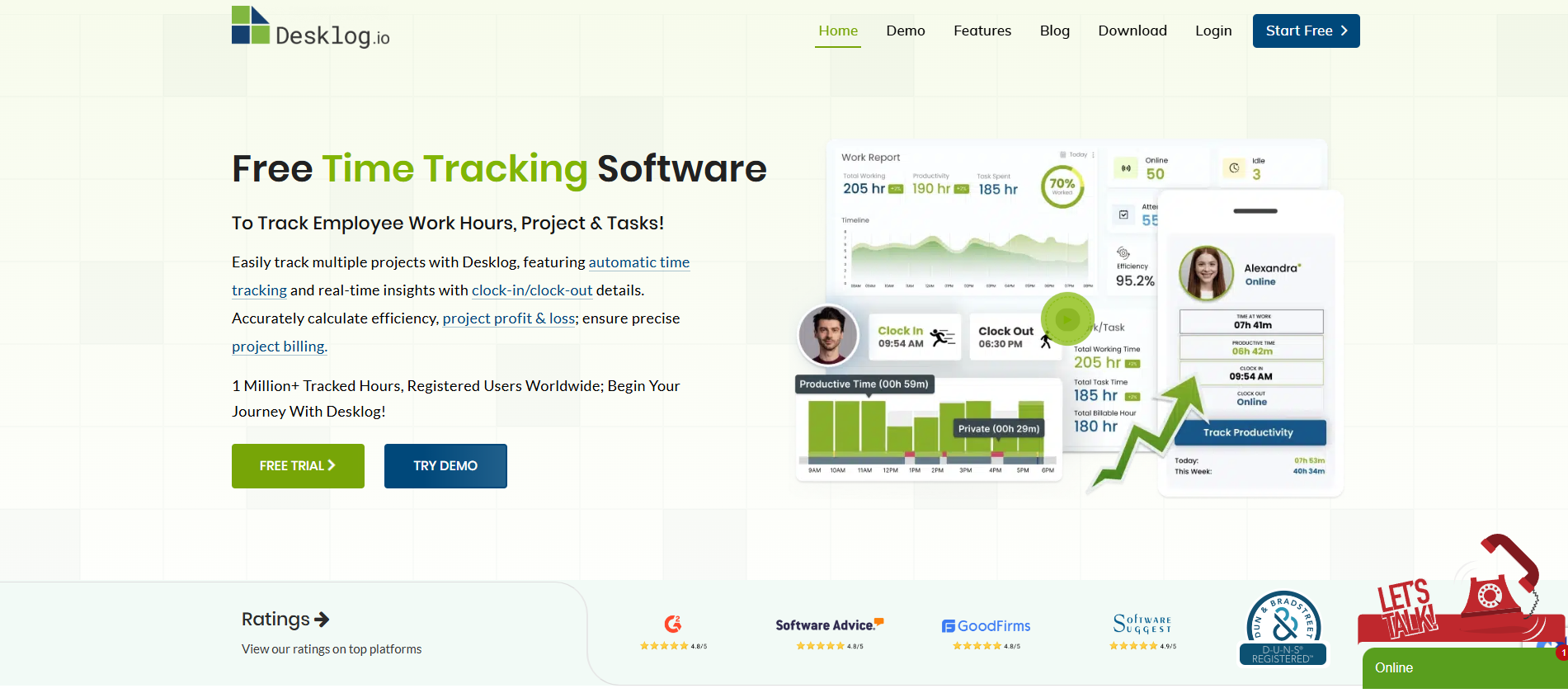Click the 'Private (00h 29m)' tooltip
The image size is (1568, 693).
(x=999, y=429)
